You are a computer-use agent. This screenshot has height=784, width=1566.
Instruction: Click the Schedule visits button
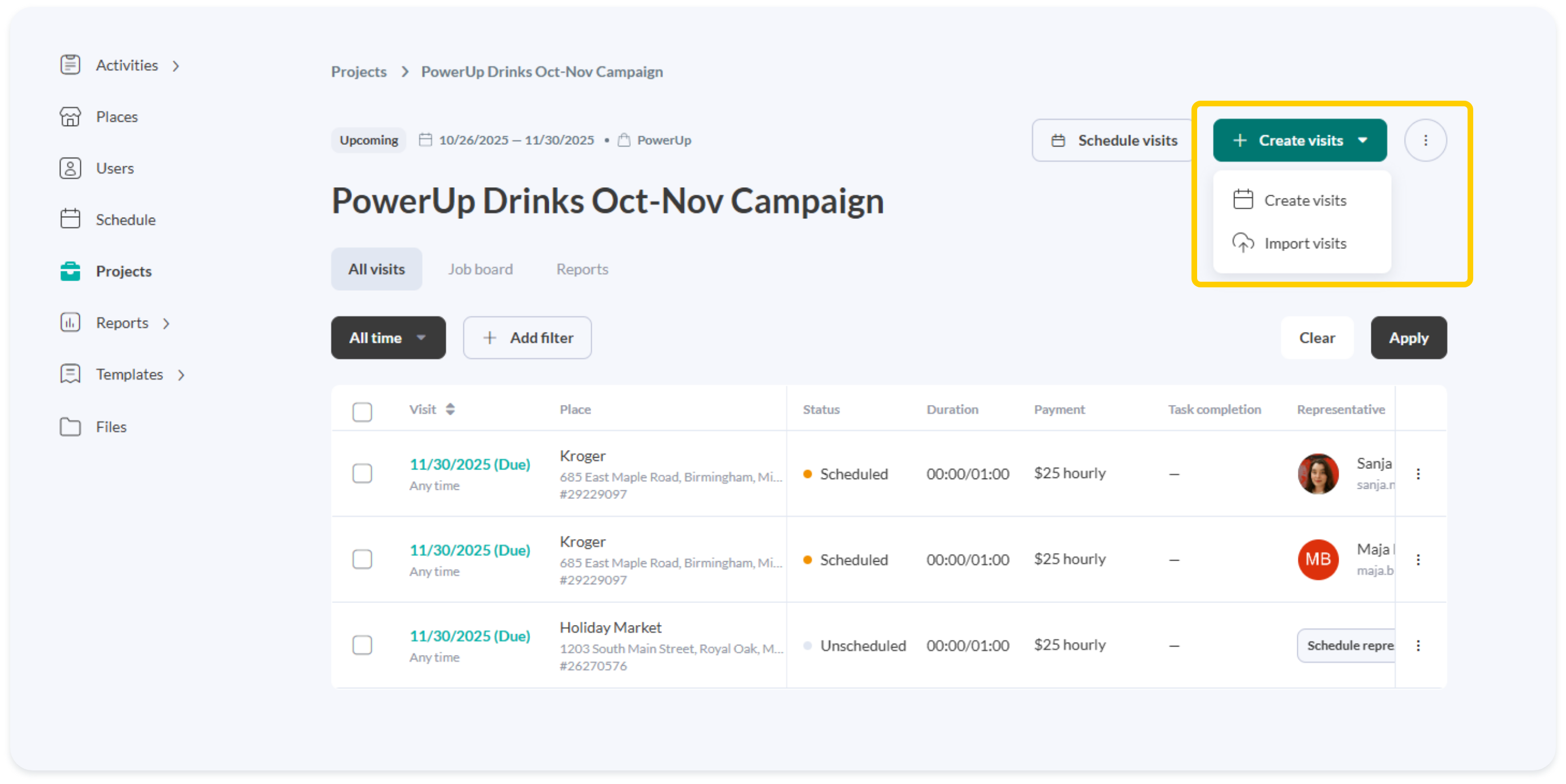1114,140
